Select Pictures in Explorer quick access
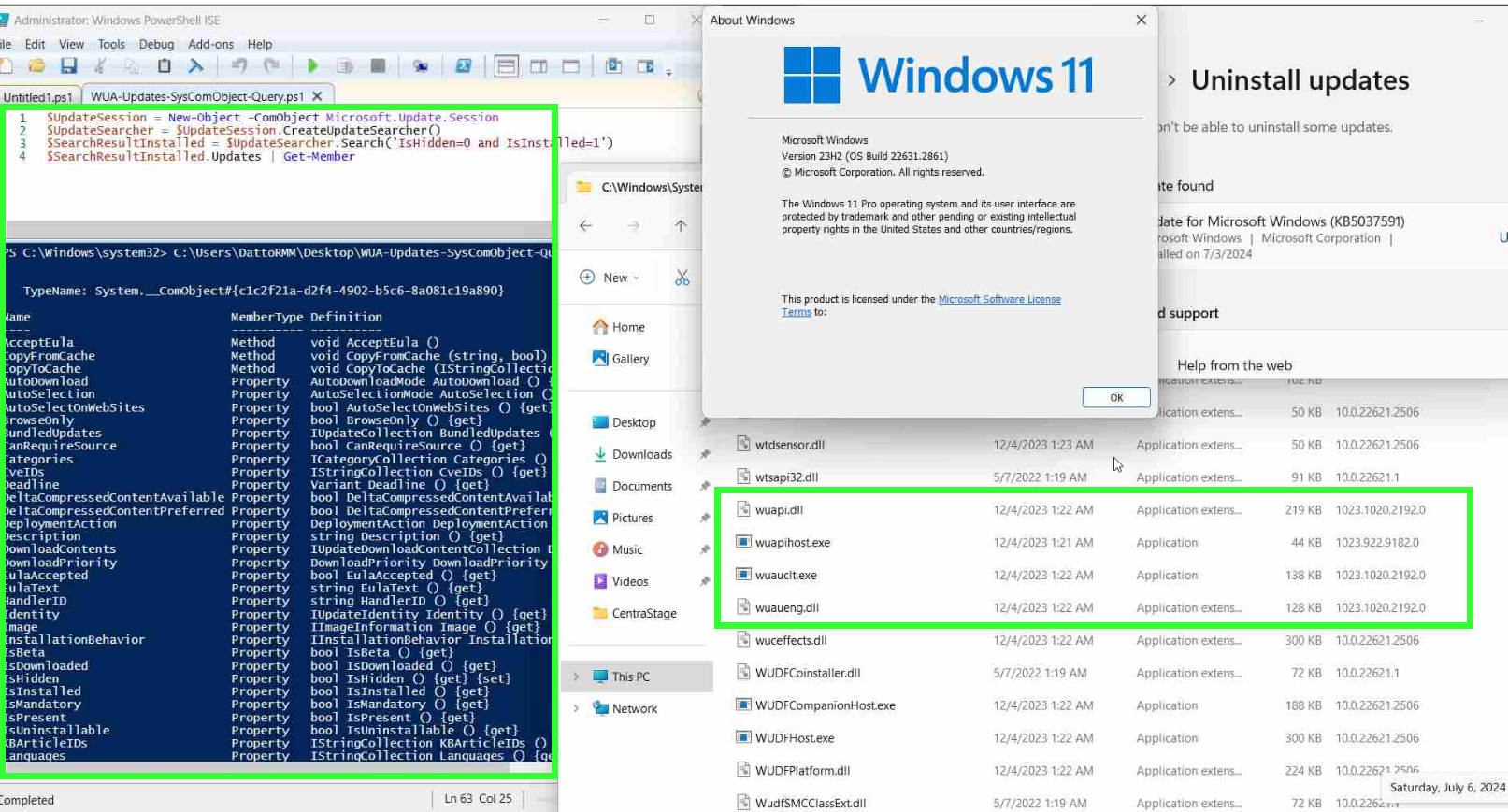 (x=623, y=518)
